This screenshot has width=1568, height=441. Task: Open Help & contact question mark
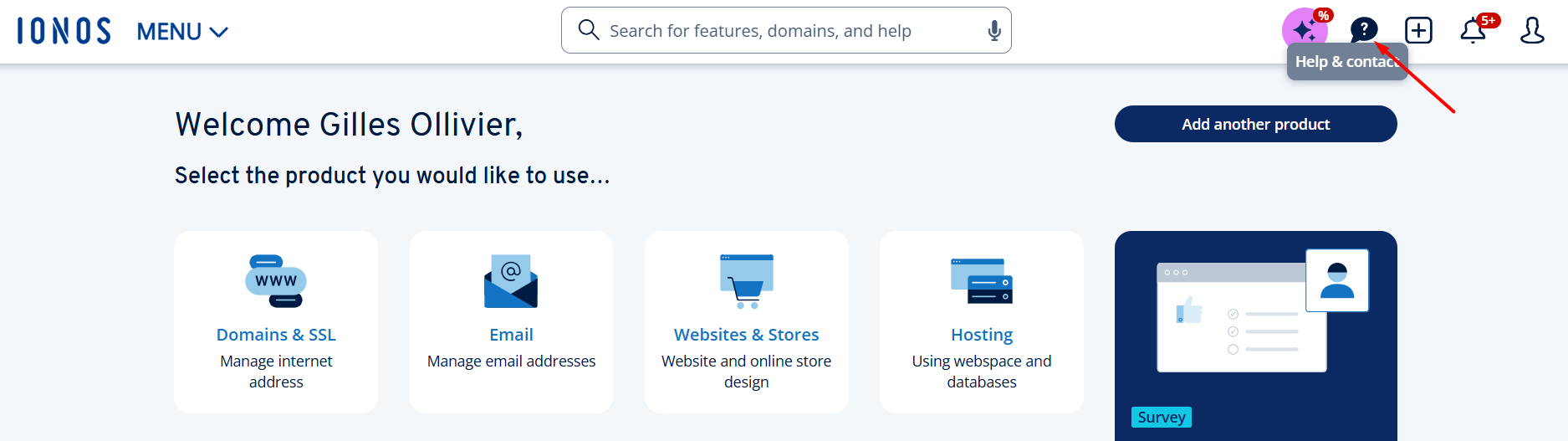pyautogui.click(x=1363, y=30)
